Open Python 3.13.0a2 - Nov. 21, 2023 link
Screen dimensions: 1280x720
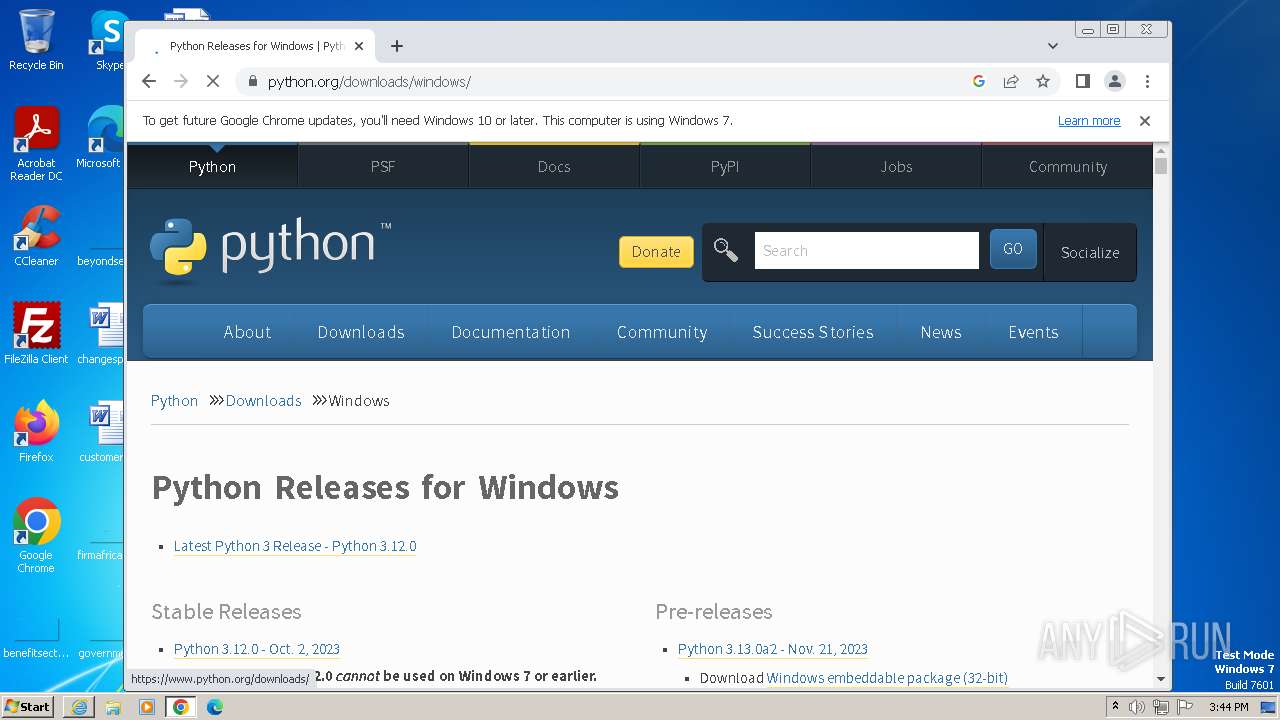point(773,649)
